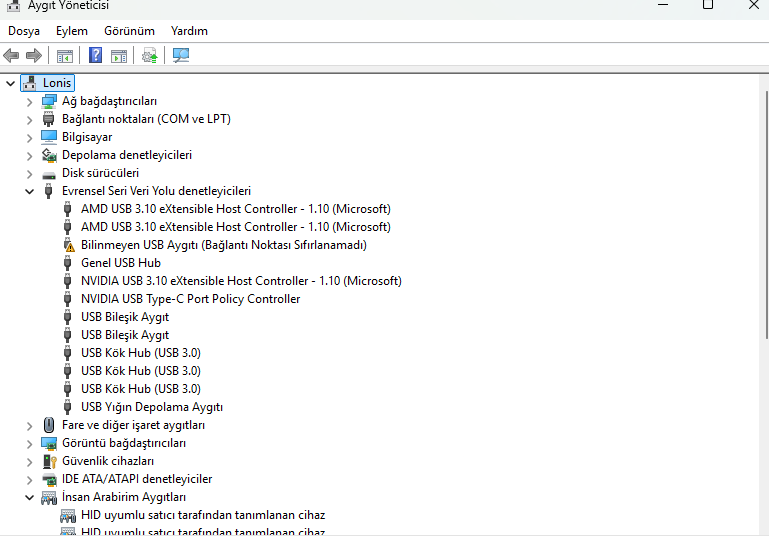Click the Back arrow toolbar icon
769x537 pixels.
click(11, 55)
